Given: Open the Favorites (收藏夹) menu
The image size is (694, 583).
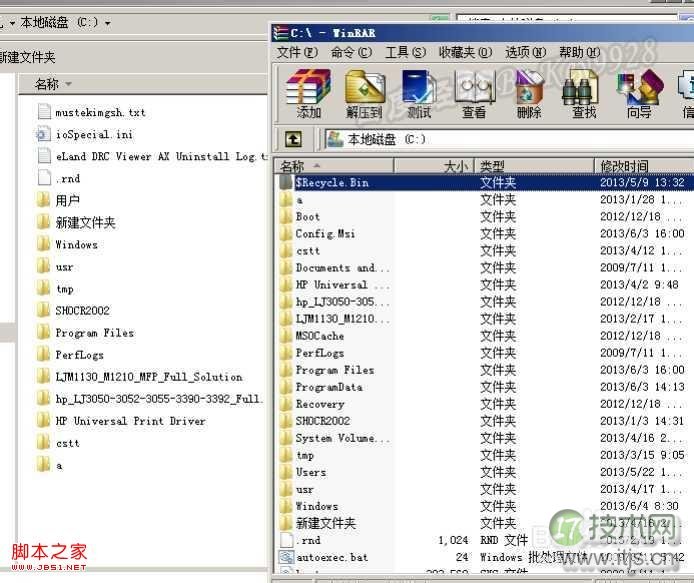Looking at the screenshot, I should click(x=463, y=52).
